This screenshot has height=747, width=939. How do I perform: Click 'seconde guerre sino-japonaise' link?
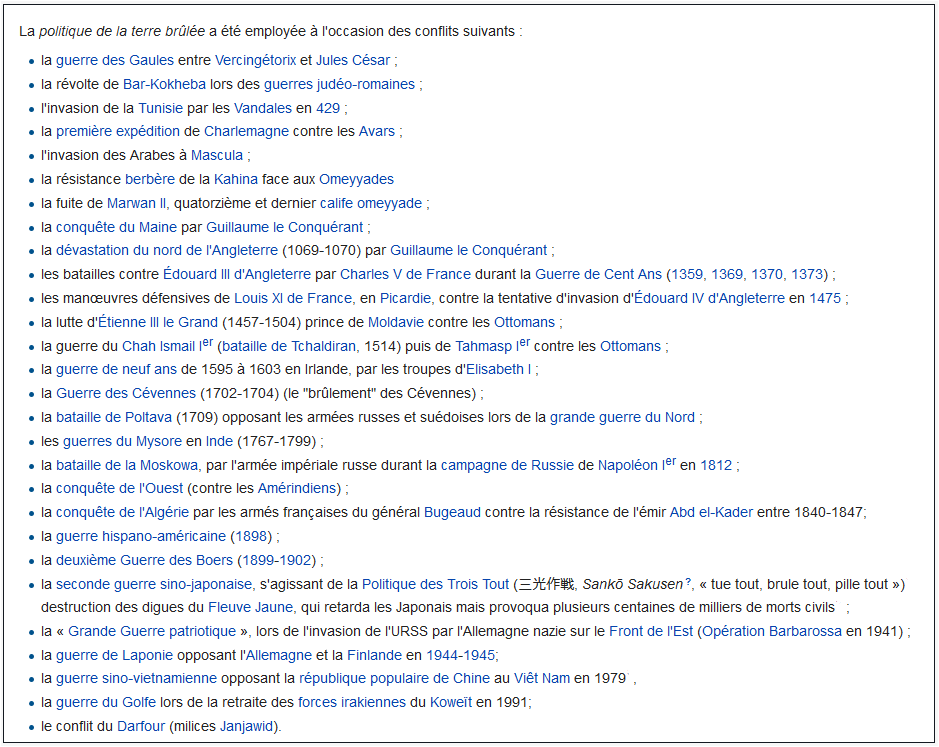point(154,585)
